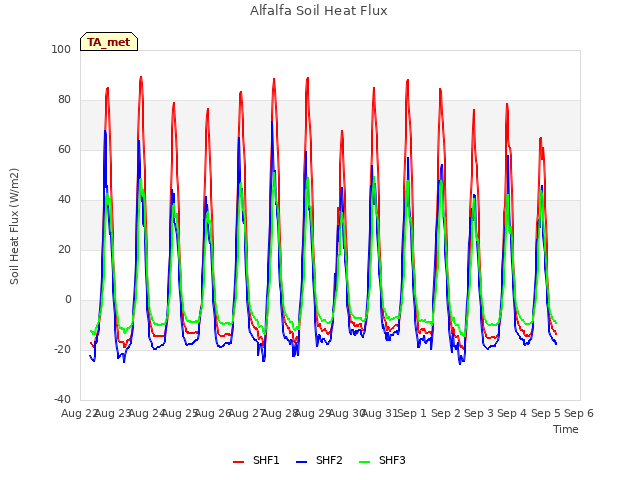
Task: Click the Sep 6 x-axis date label
Action: pyautogui.click(x=579, y=413)
